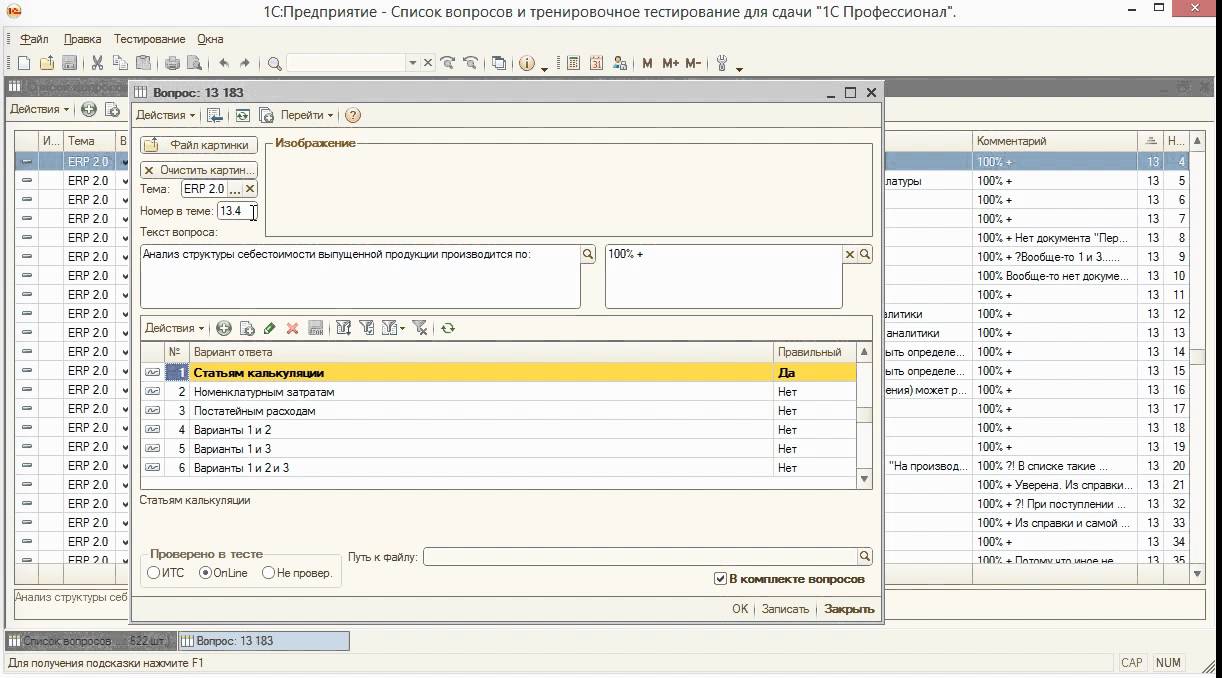Viewport: 1222px width, 678px height.
Task: Click the reread refresh icon in Вопрос toolbar
Action: pyautogui.click(x=242, y=115)
